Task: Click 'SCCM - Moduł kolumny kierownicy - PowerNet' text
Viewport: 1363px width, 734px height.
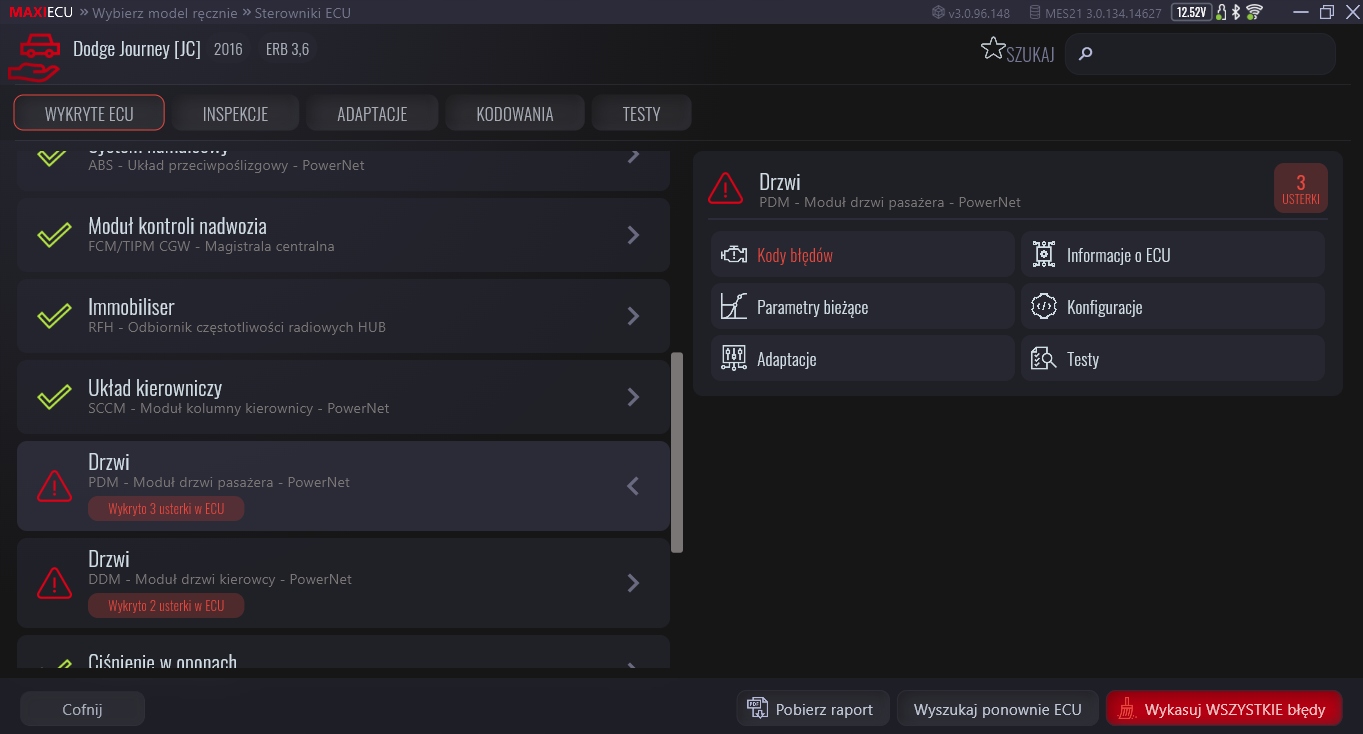Action: [239, 408]
